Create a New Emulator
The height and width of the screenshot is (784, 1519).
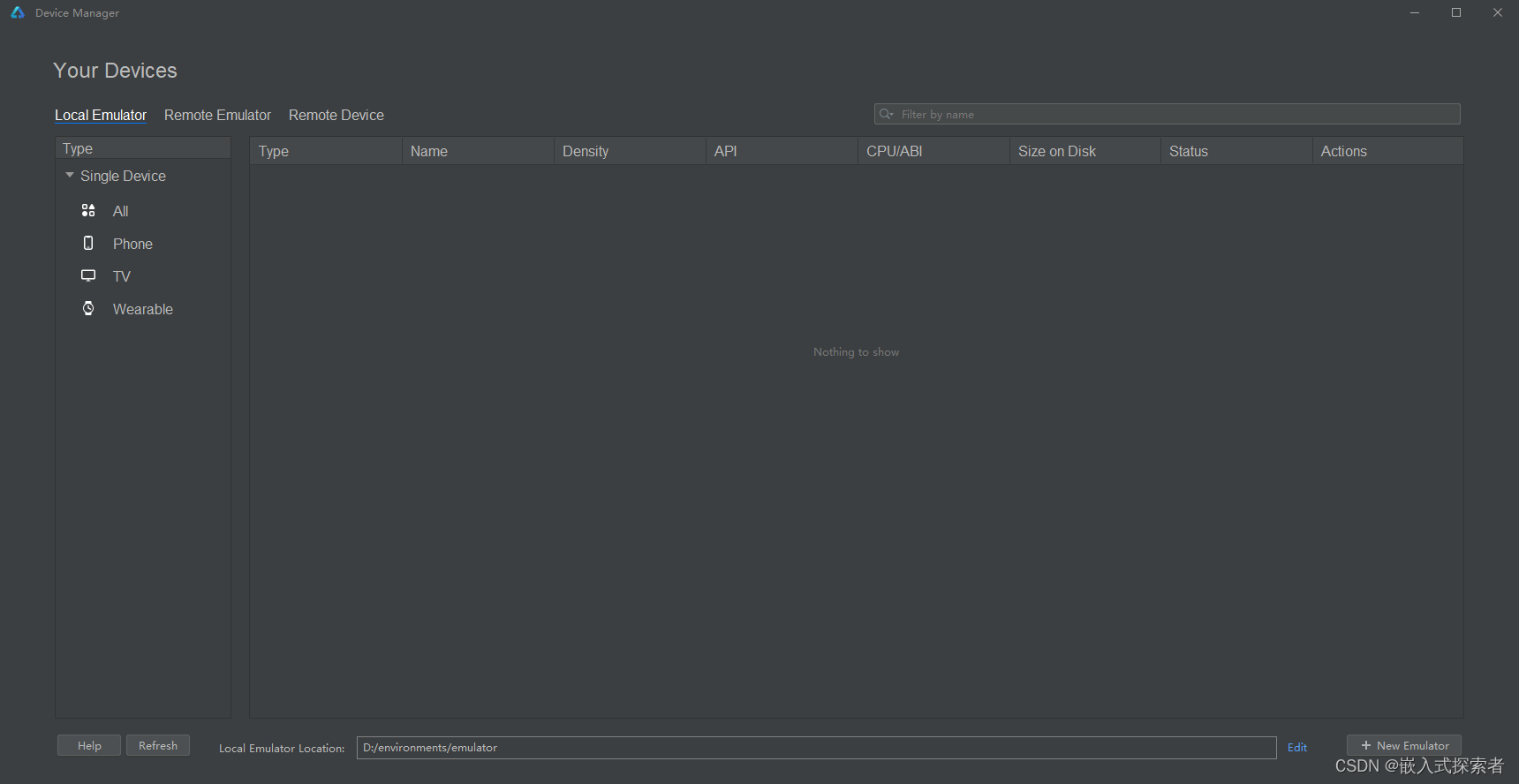pos(1404,745)
